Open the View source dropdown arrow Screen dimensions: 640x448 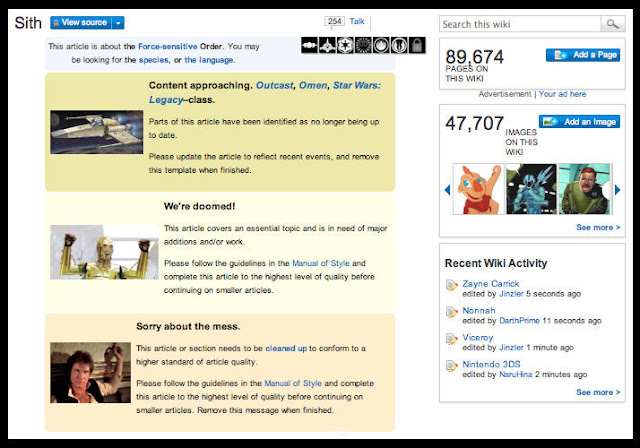[x=118, y=23]
